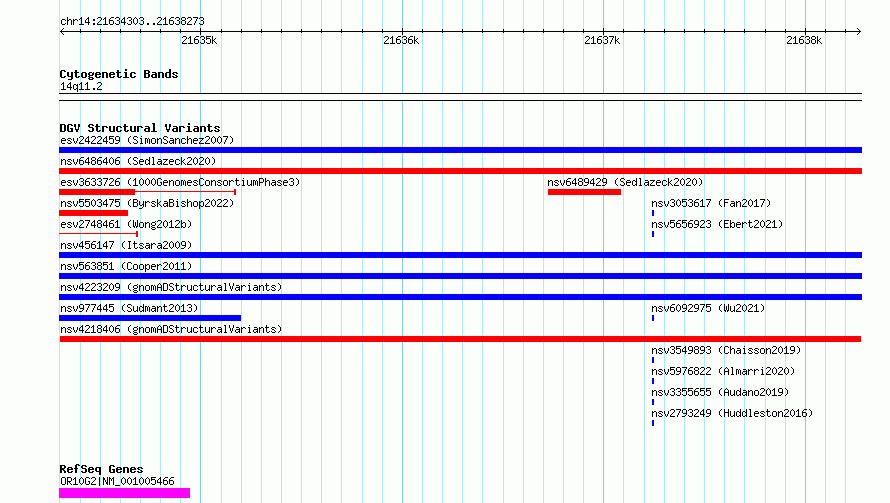Click the blue bar under nsv977445
890x503 pixels.
click(150, 318)
